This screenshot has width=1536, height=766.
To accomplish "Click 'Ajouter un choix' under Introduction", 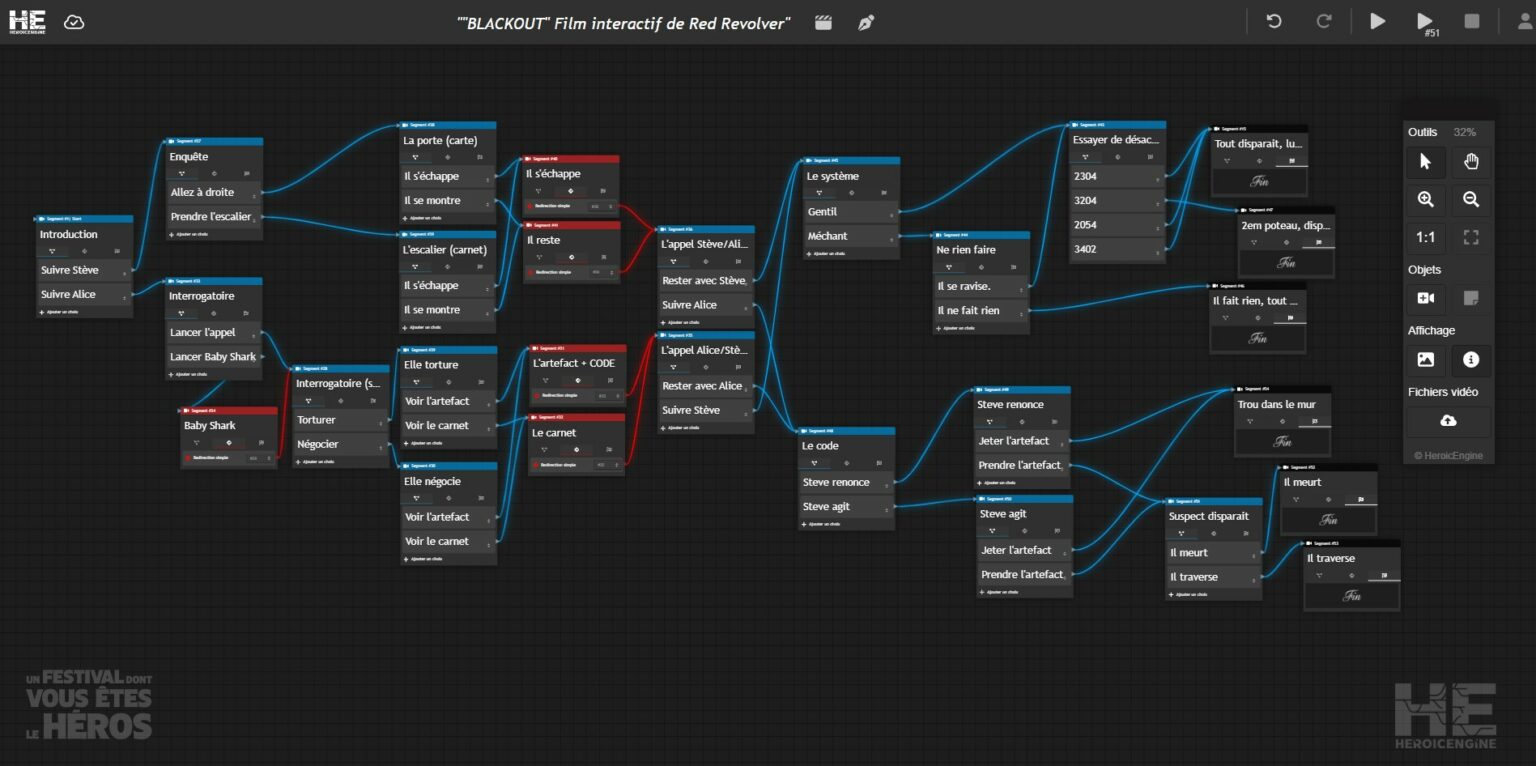I will coord(60,312).
